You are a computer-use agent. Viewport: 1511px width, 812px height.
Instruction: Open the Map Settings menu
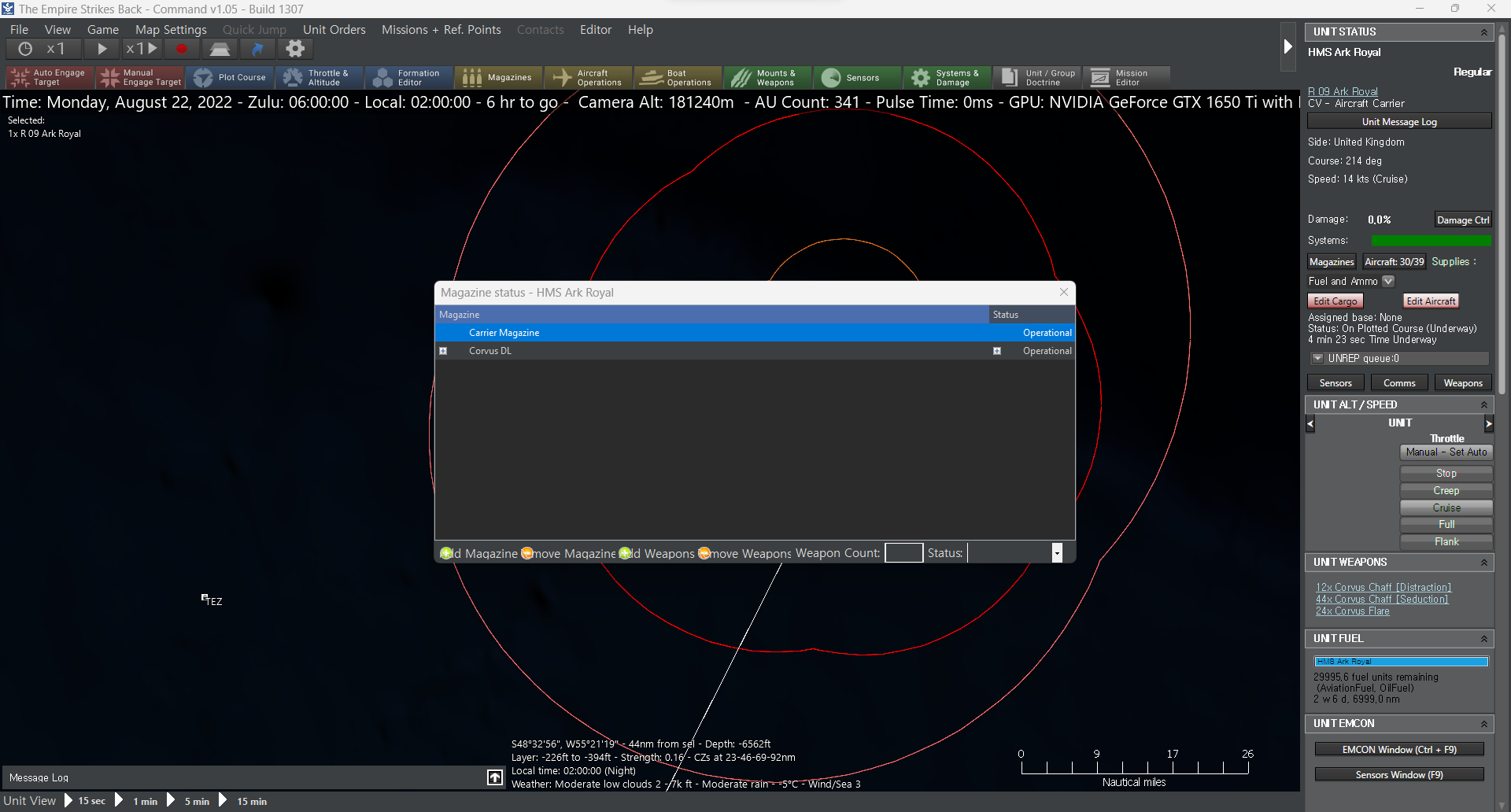point(171,30)
